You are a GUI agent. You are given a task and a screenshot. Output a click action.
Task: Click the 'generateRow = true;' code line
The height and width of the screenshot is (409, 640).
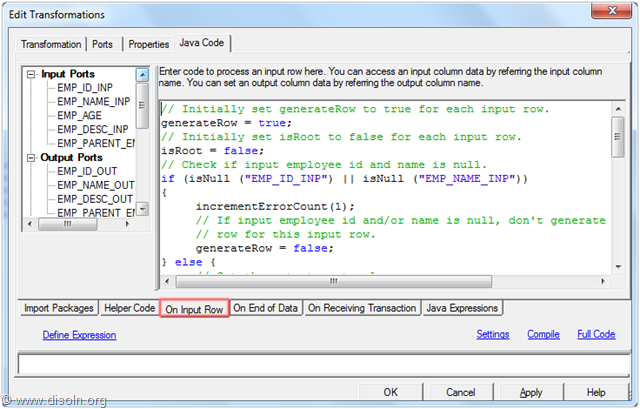[x=227, y=123]
